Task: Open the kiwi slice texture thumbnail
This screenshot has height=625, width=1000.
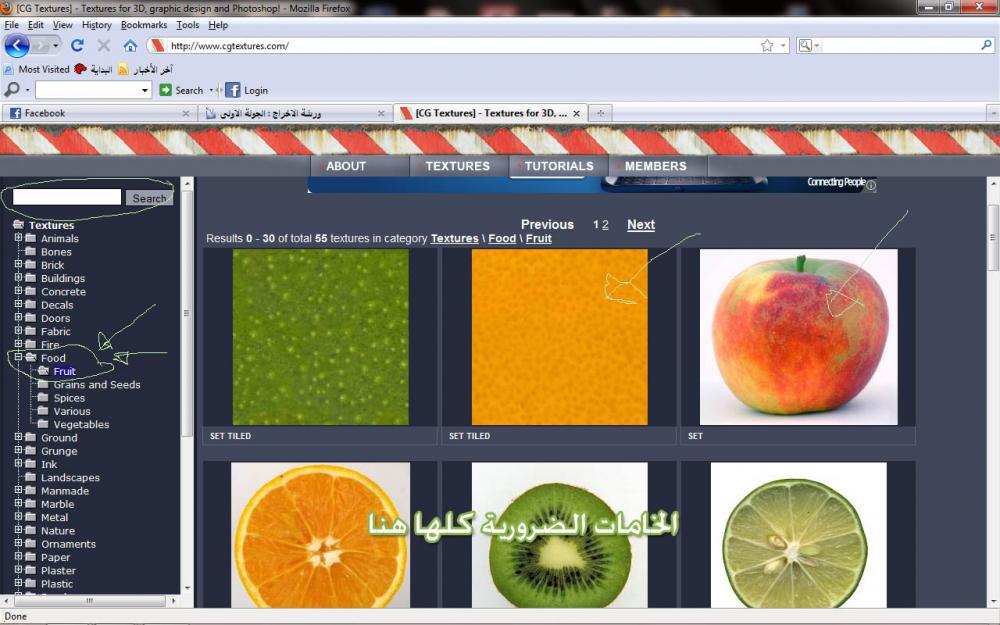Action: point(559,535)
